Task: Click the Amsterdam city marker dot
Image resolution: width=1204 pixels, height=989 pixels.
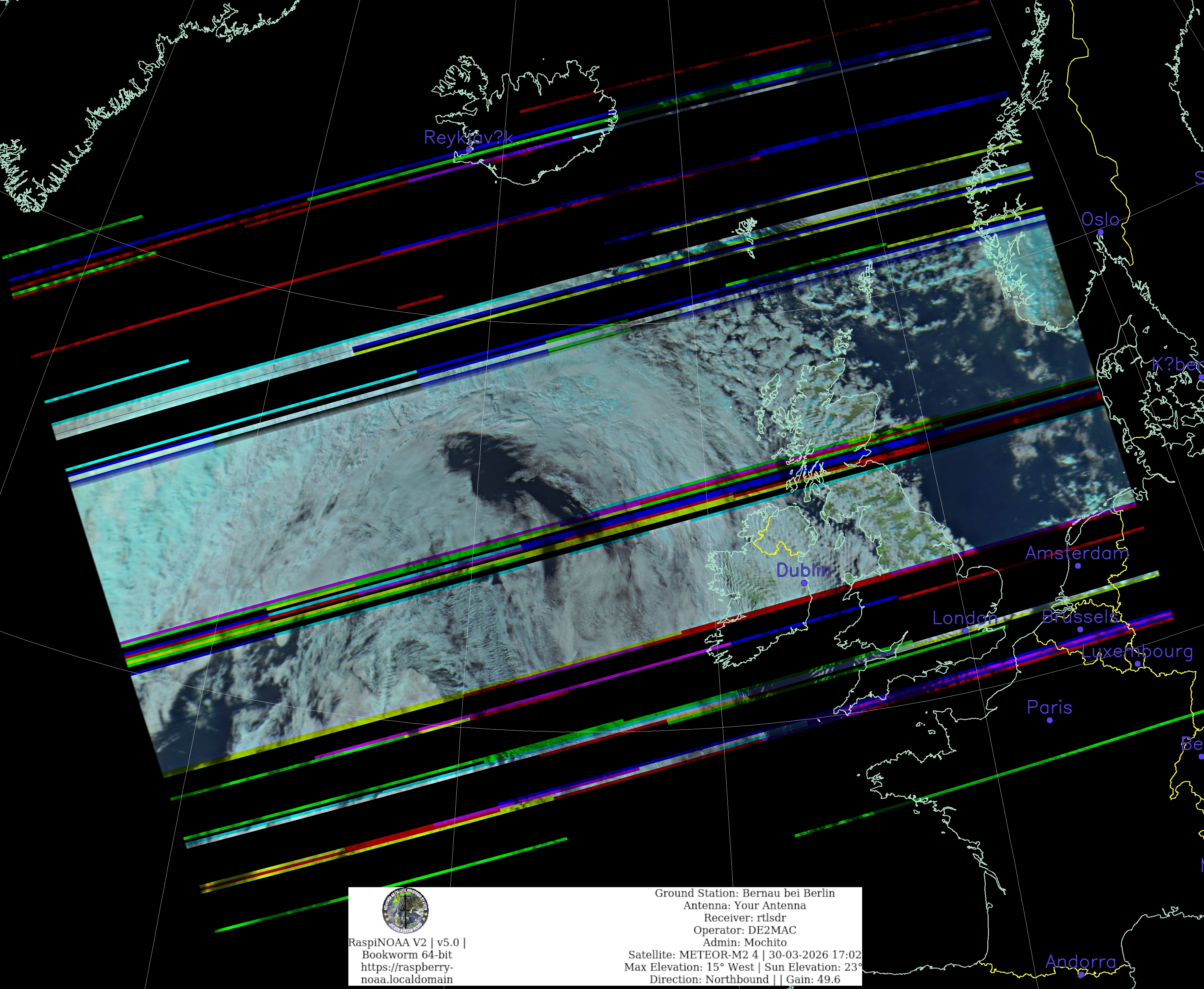Action: pyautogui.click(x=1078, y=566)
